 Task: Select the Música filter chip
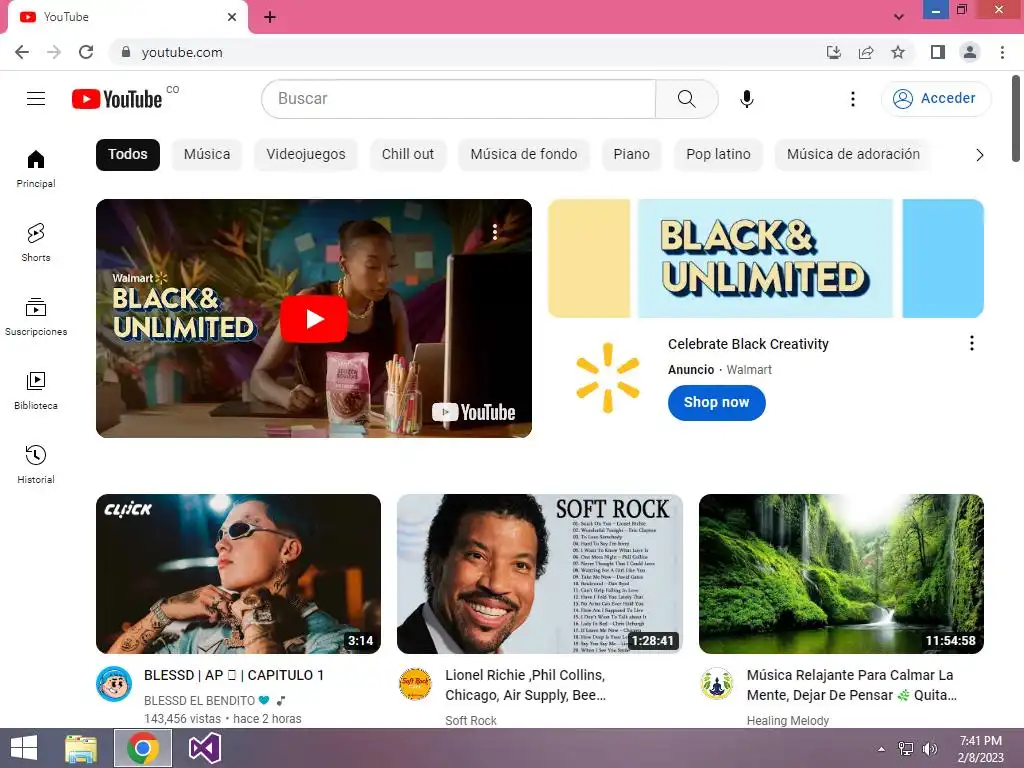[x=207, y=155]
